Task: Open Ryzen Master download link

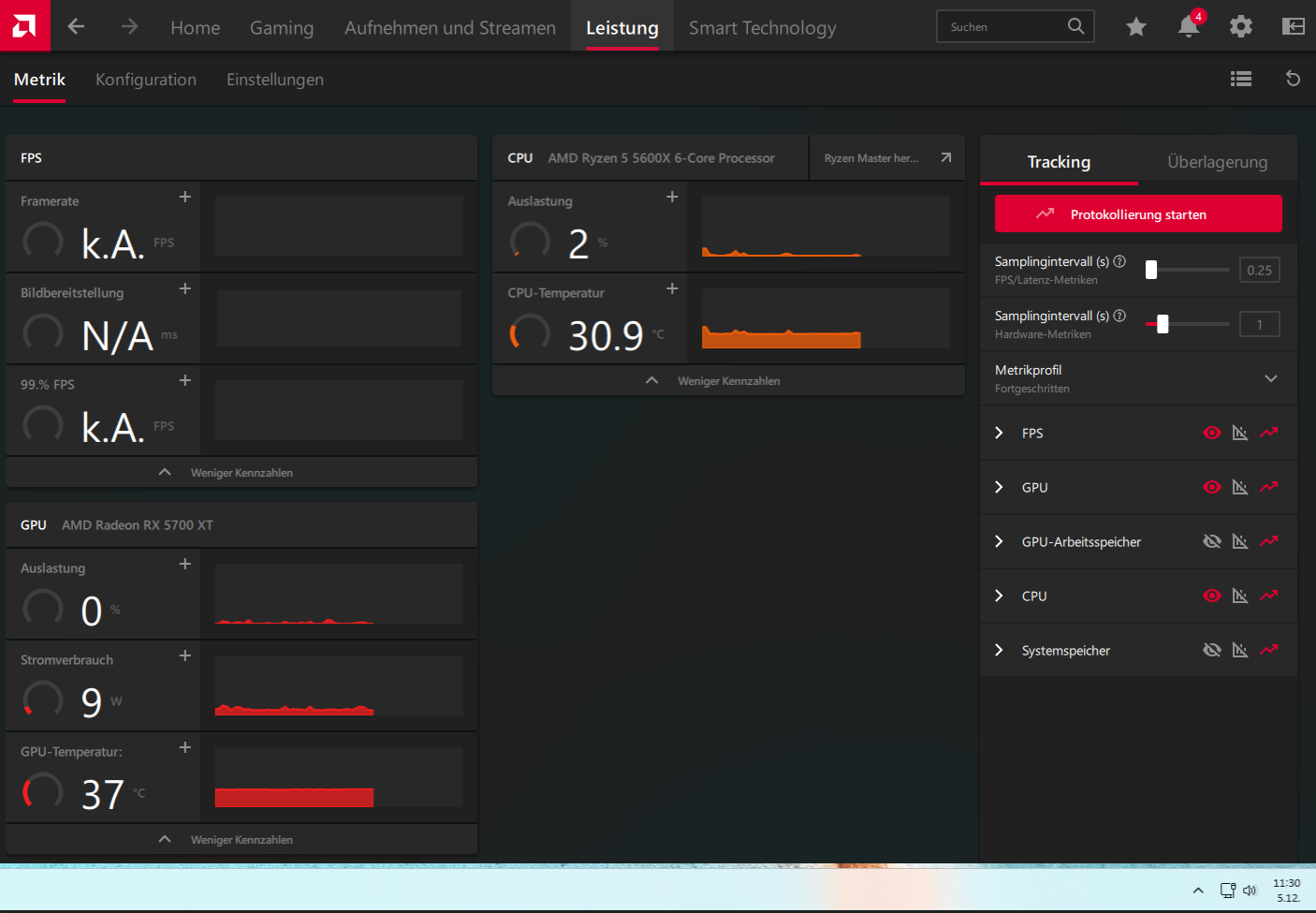Action: coord(887,157)
